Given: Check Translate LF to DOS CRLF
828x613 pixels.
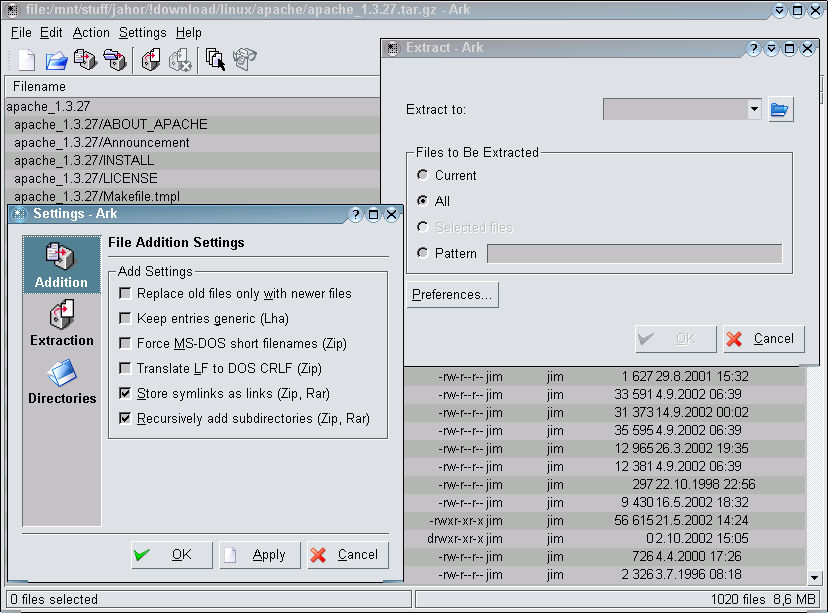Looking at the screenshot, I should click(x=125, y=368).
